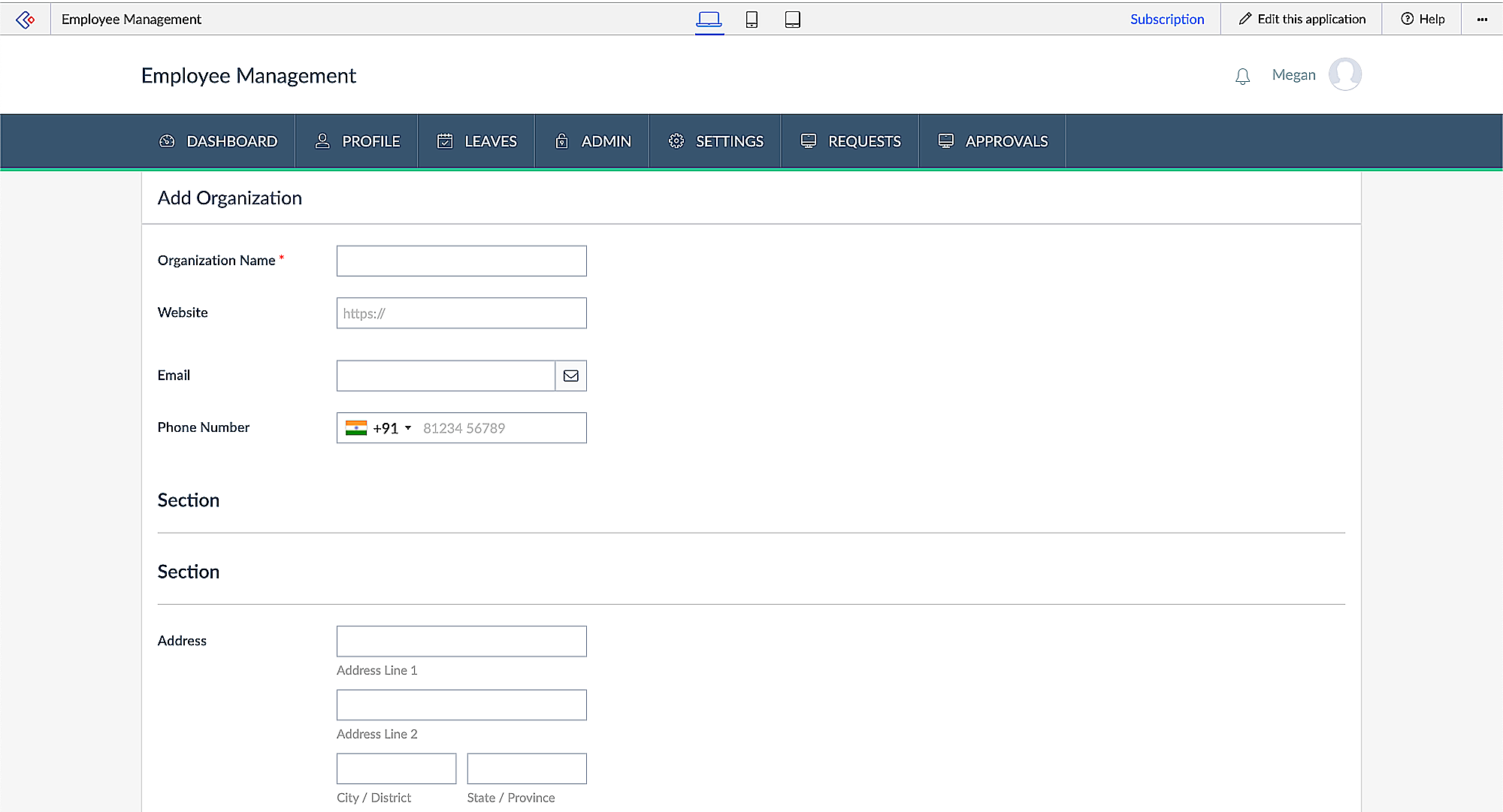Switch to laptop preview icon

pos(709,20)
